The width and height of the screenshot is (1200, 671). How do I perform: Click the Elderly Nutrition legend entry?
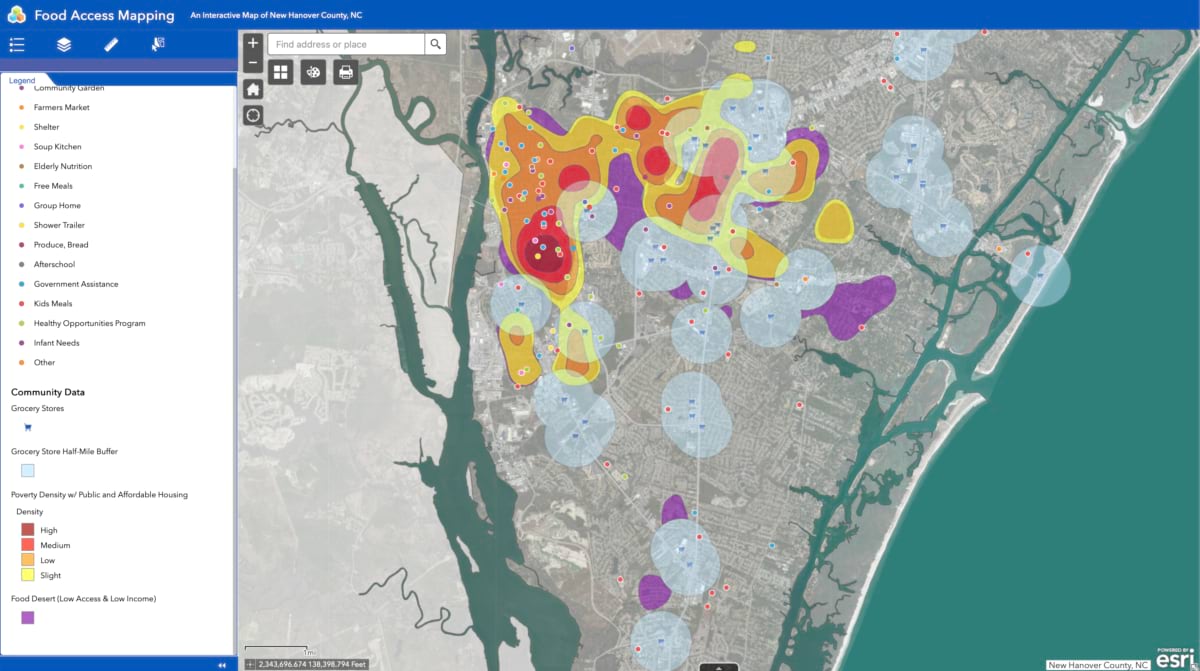pyautogui.click(x=63, y=166)
